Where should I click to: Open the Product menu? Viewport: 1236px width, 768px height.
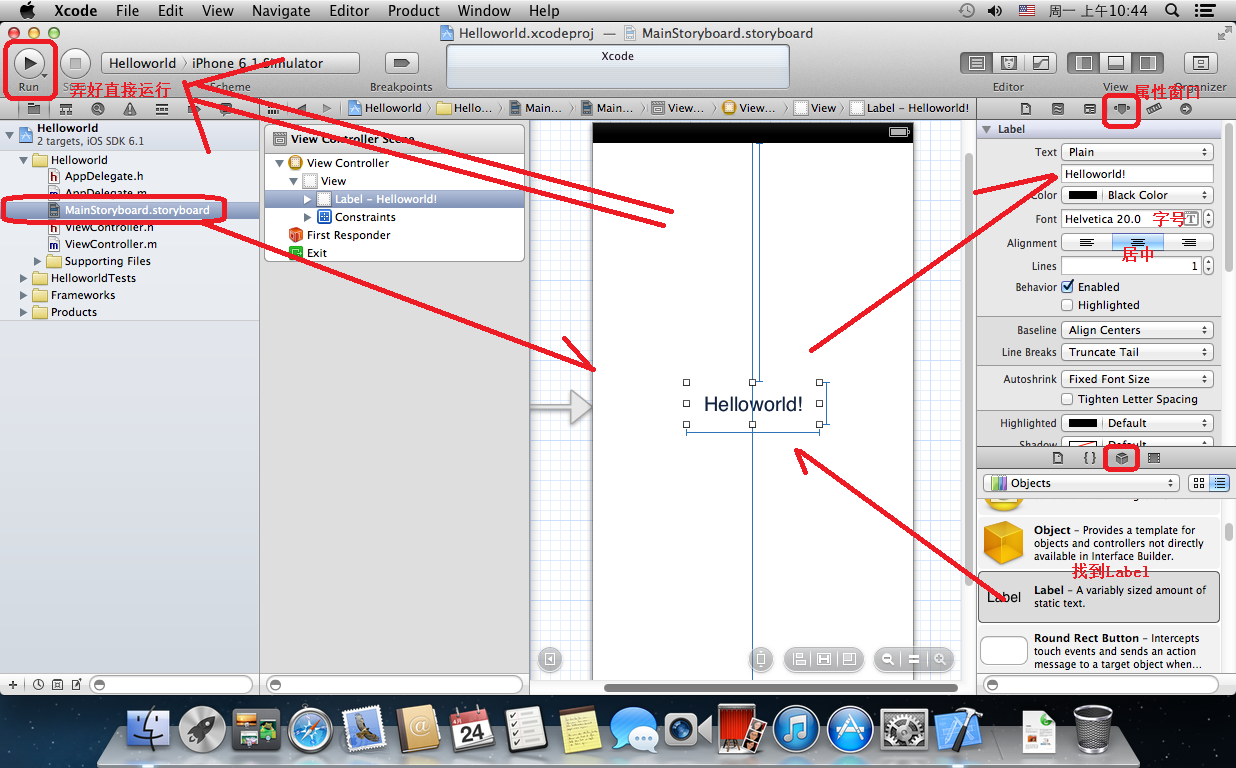click(x=413, y=11)
